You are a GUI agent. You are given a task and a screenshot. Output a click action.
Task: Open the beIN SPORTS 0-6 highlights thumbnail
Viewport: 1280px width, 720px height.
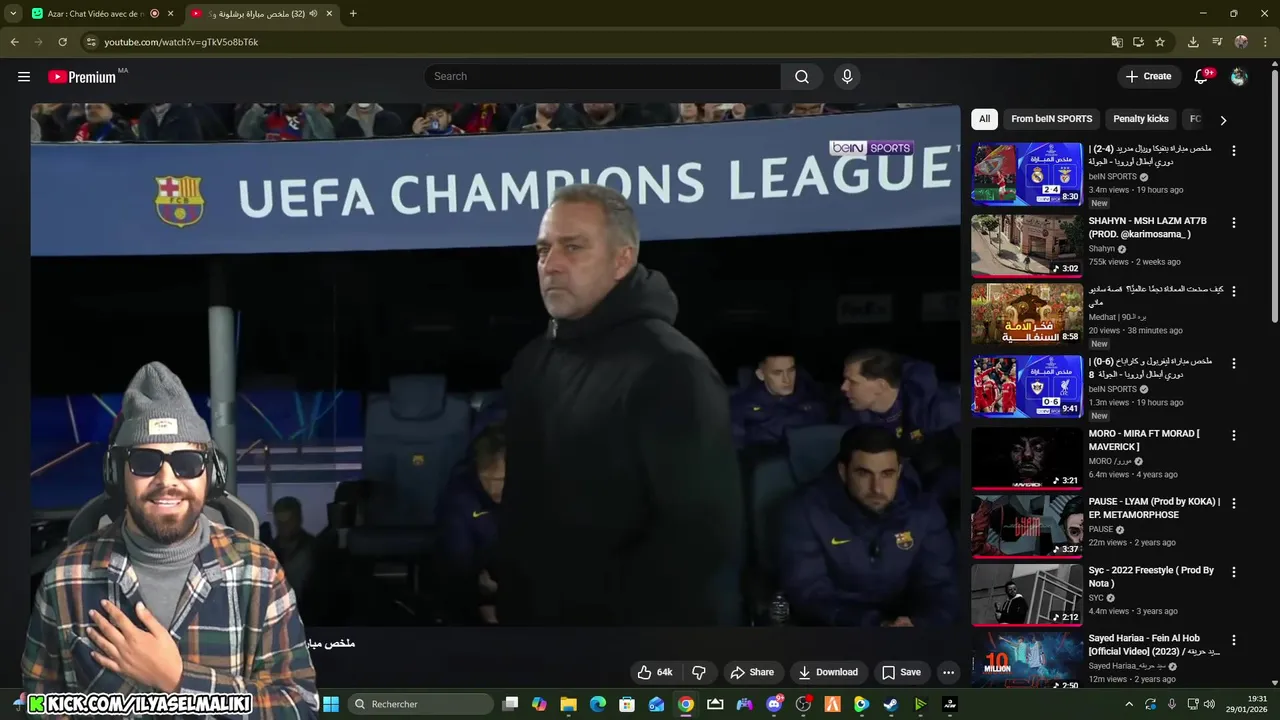tap(1027, 387)
